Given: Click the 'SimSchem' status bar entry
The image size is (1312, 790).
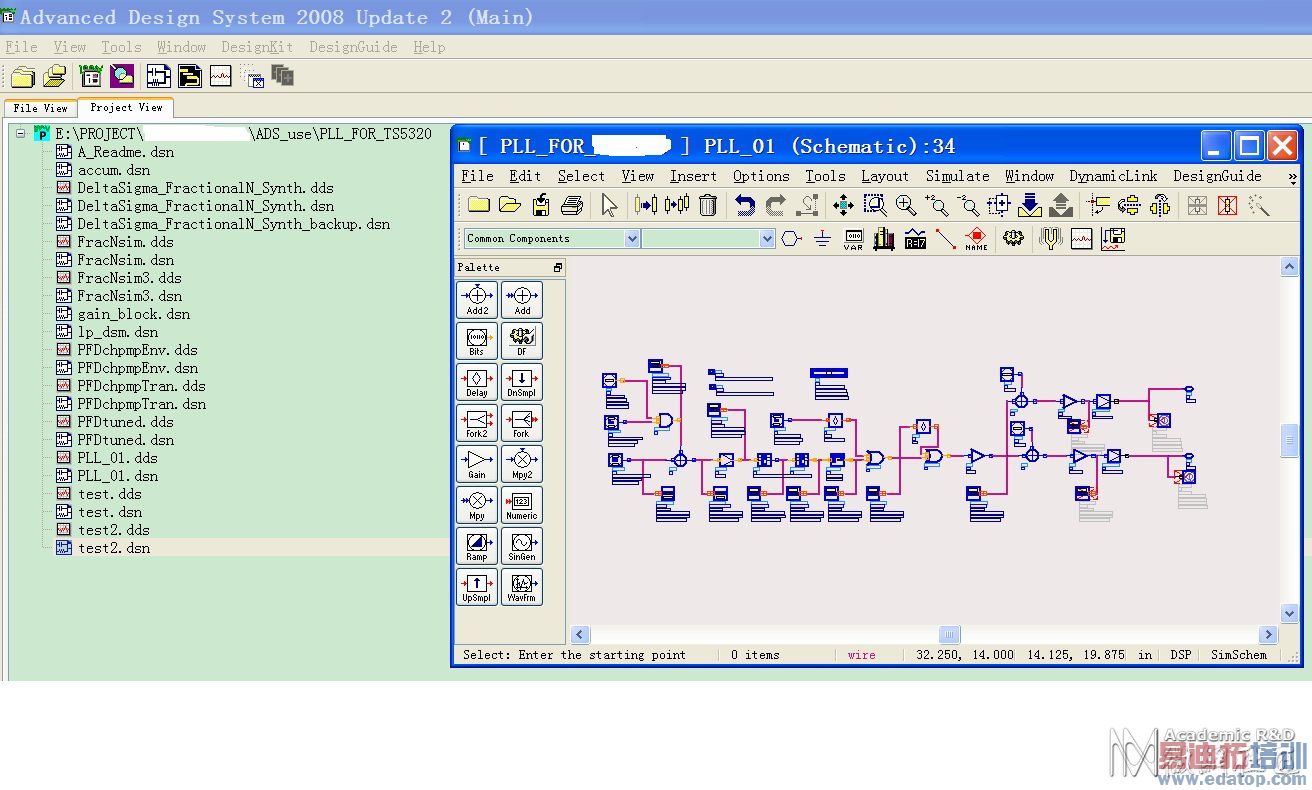Looking at the screenshot, I should click(x=1238, y=655).
